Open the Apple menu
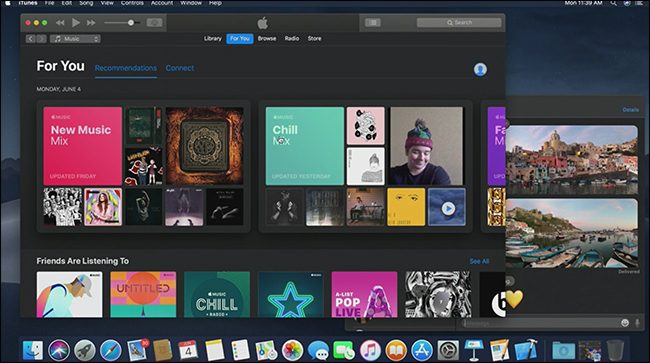650x363 pixels. pyautogui.click(x=7, y=3)
